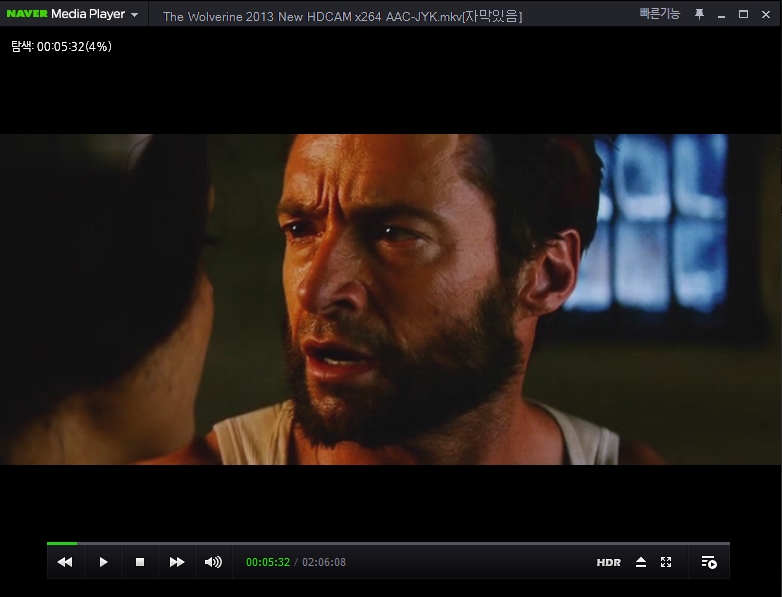
Task: Maximize the media player window
Action: coord(743,14)
